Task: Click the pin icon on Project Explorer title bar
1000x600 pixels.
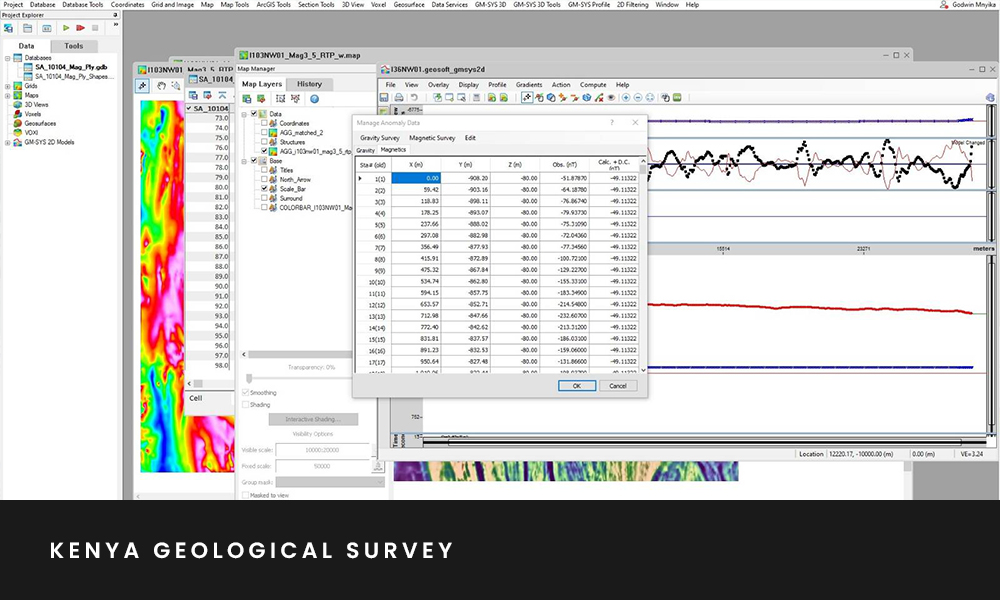Action: click(115, 15)
